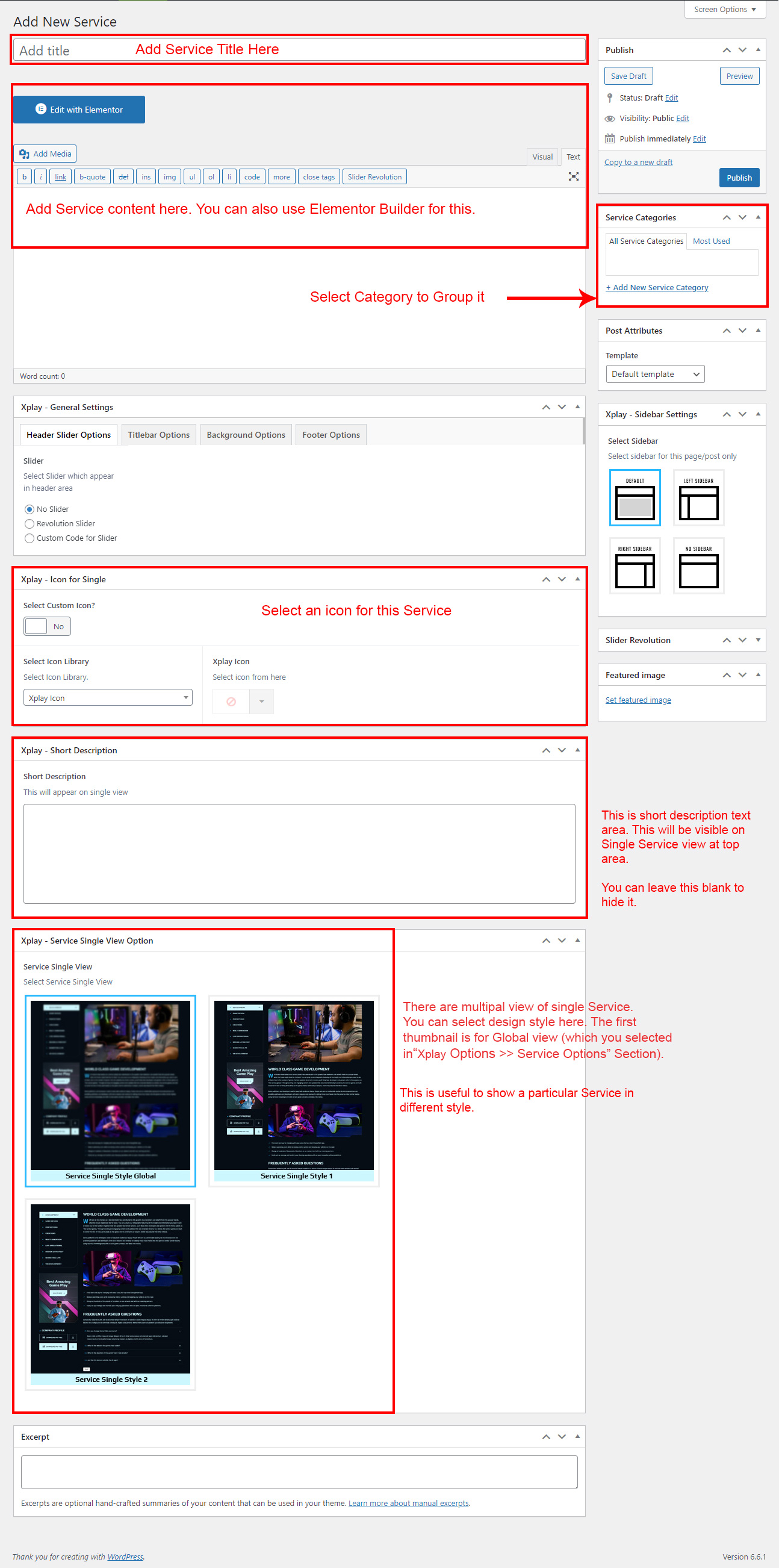Open the Select Icon Library dropdown
This screenshot has width=779, height=1568.
click(108, 697)
